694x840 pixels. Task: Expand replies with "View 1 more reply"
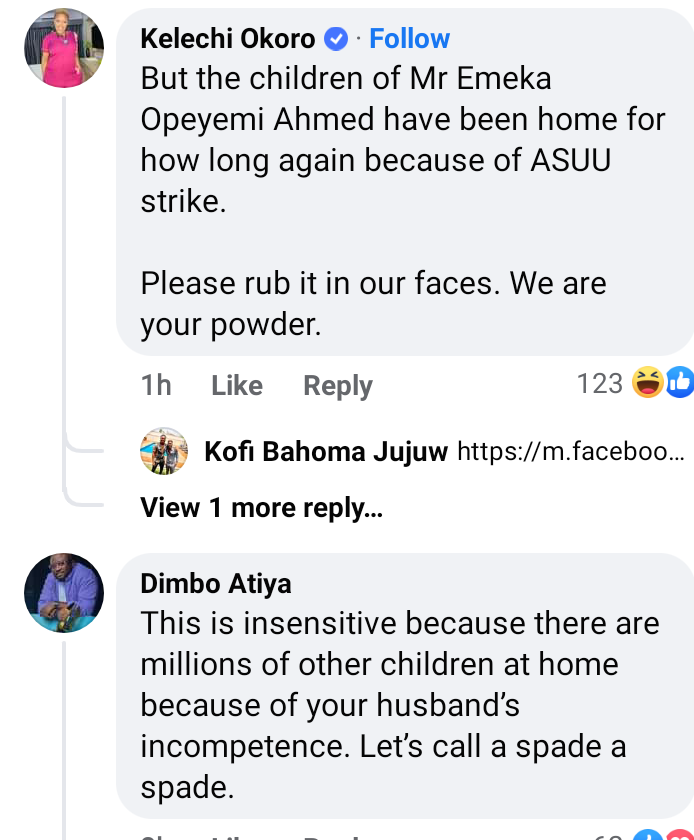tap(261, 508)
